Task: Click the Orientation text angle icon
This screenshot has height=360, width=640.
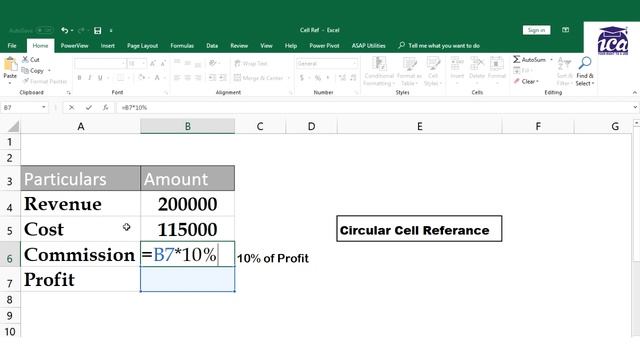Action: click(212, 63)
